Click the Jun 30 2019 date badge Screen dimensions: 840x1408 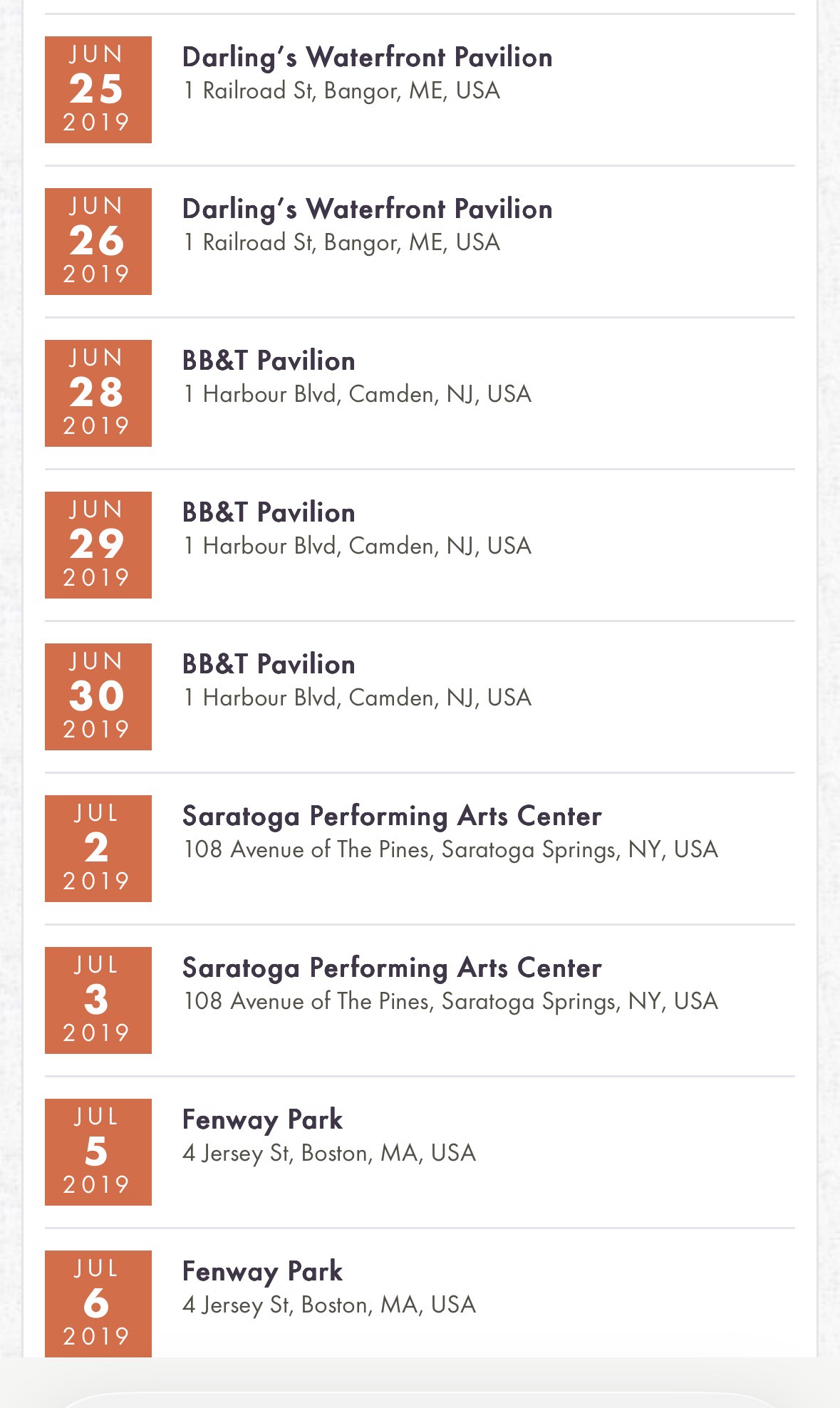pos(98,697)
